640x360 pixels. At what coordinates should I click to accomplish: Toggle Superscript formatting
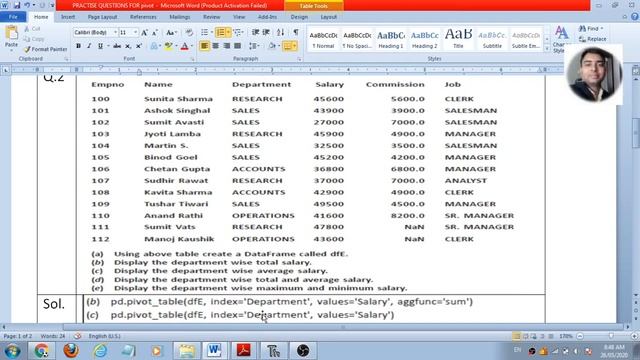[139, 46]
